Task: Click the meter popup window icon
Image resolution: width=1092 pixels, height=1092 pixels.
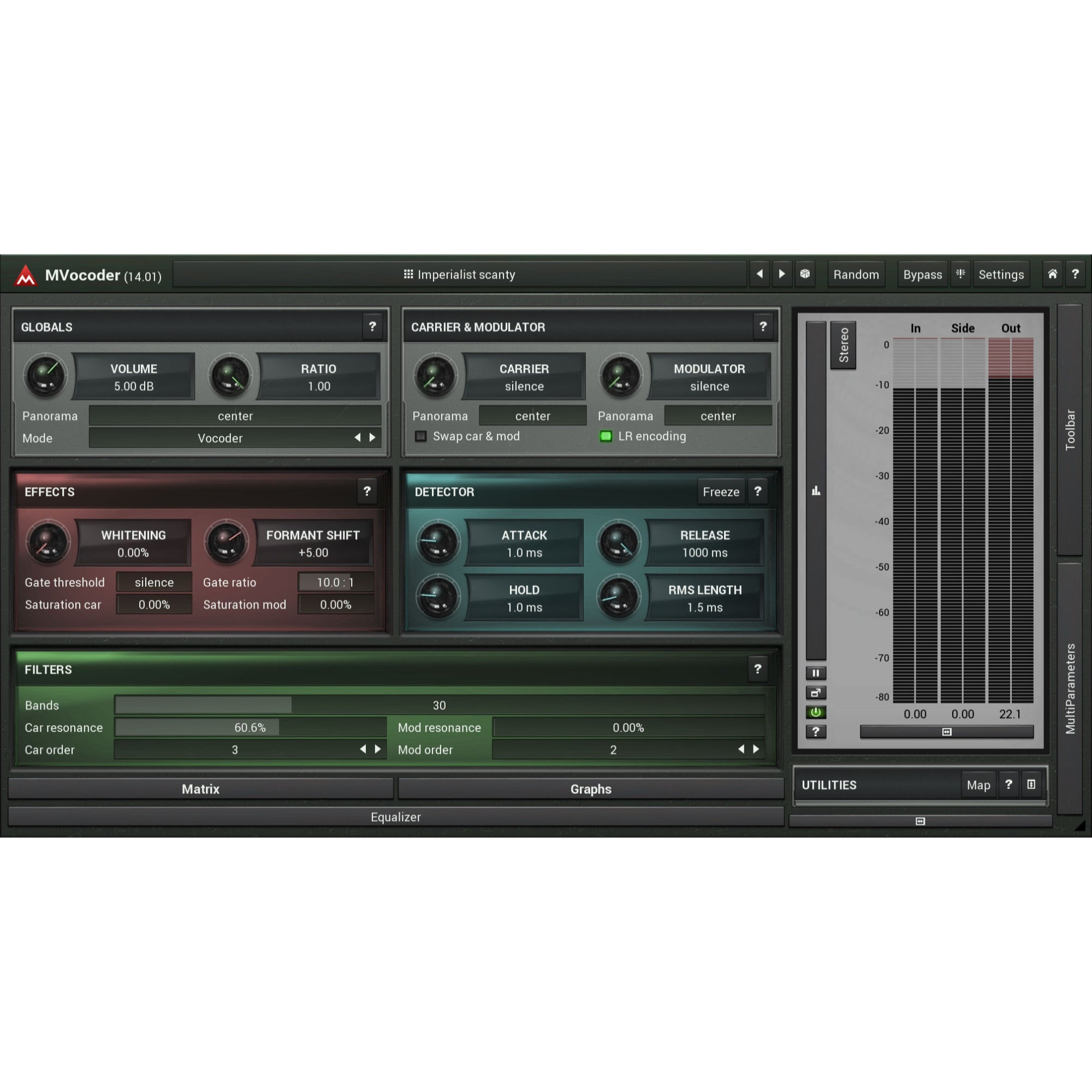Action: (x=816, y=693)
